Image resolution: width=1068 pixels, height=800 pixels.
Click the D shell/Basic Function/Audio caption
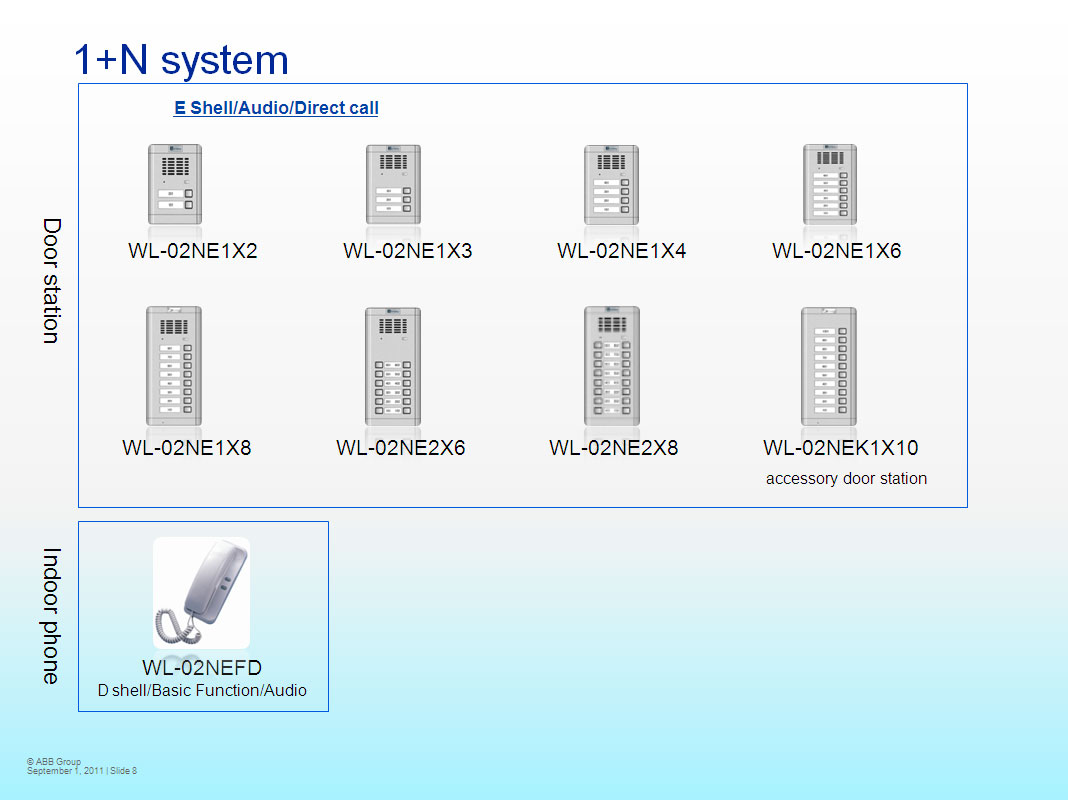pos(202,690)
